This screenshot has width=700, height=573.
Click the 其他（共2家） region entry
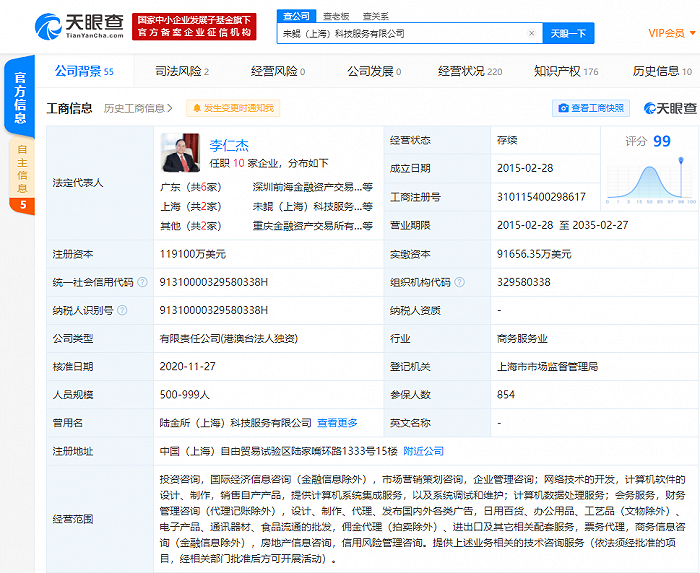[191, 226]
